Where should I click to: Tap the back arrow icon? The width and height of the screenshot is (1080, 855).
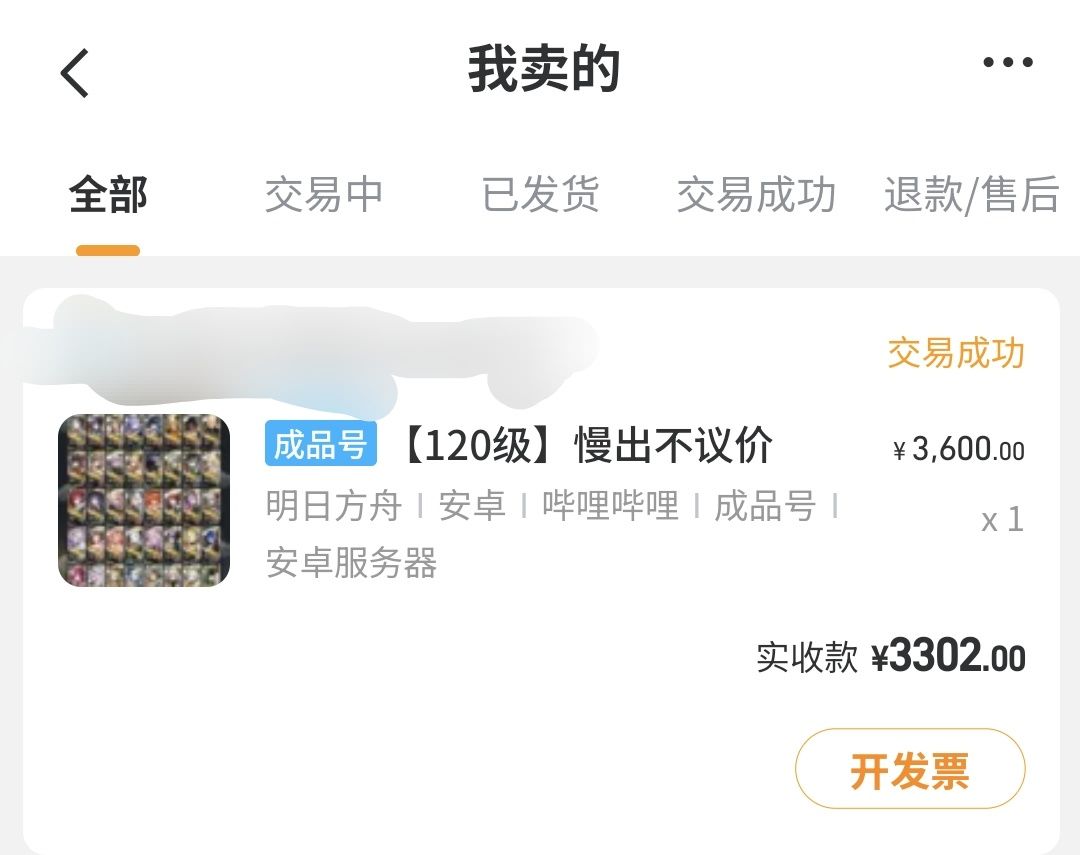(75, 73)
